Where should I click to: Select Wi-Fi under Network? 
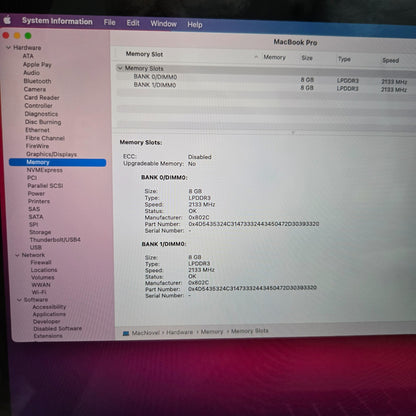pyautogui.click(x=39, y=292)
